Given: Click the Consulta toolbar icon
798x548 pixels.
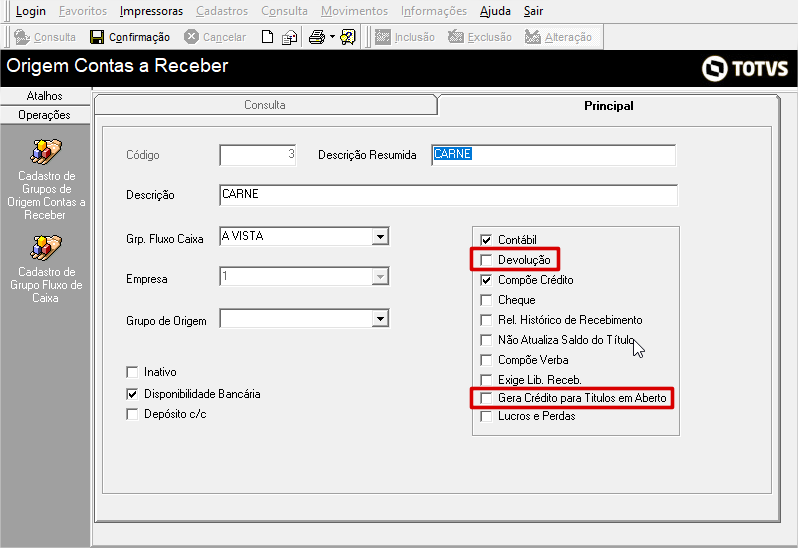Looking at the screenshot, I should click(x=22, y=37).
